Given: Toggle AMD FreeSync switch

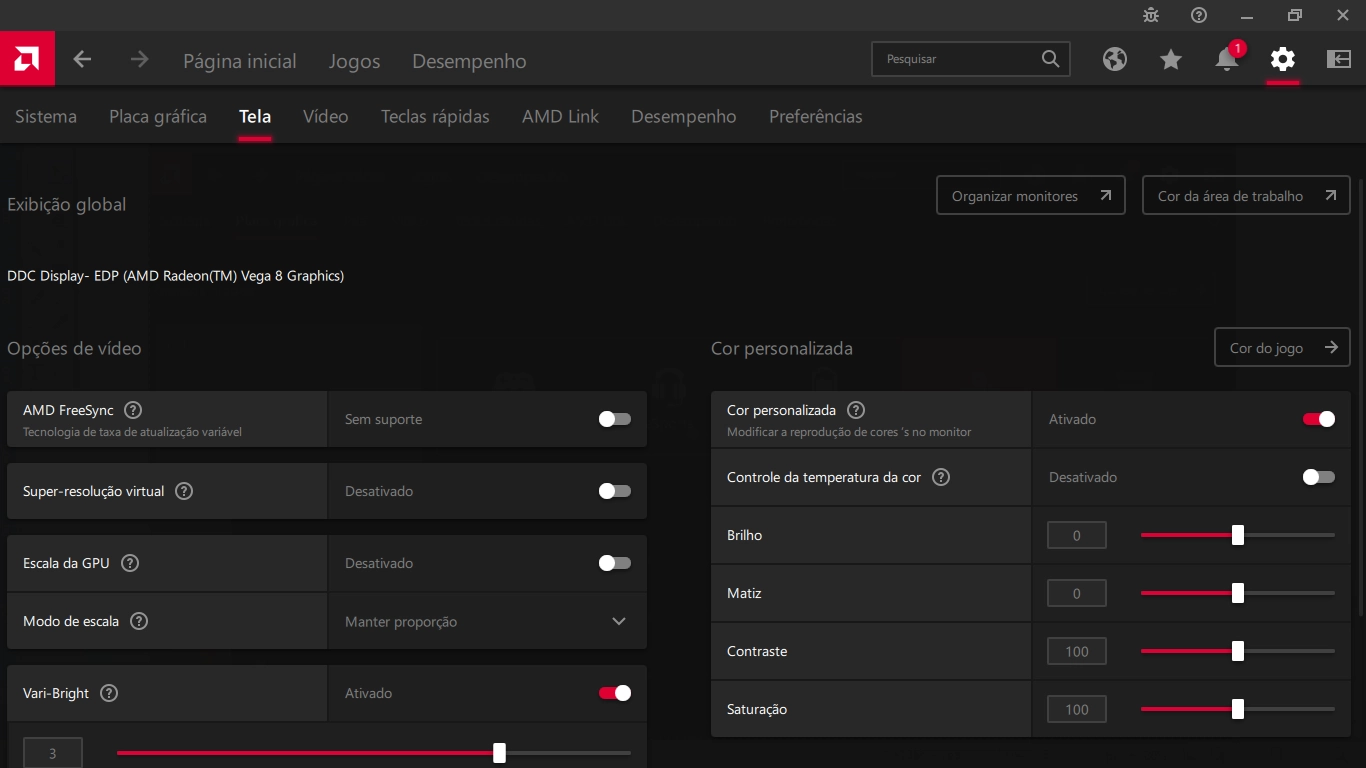Looking at the screenshot, I should pyautogui.click(x=615, y=419).
